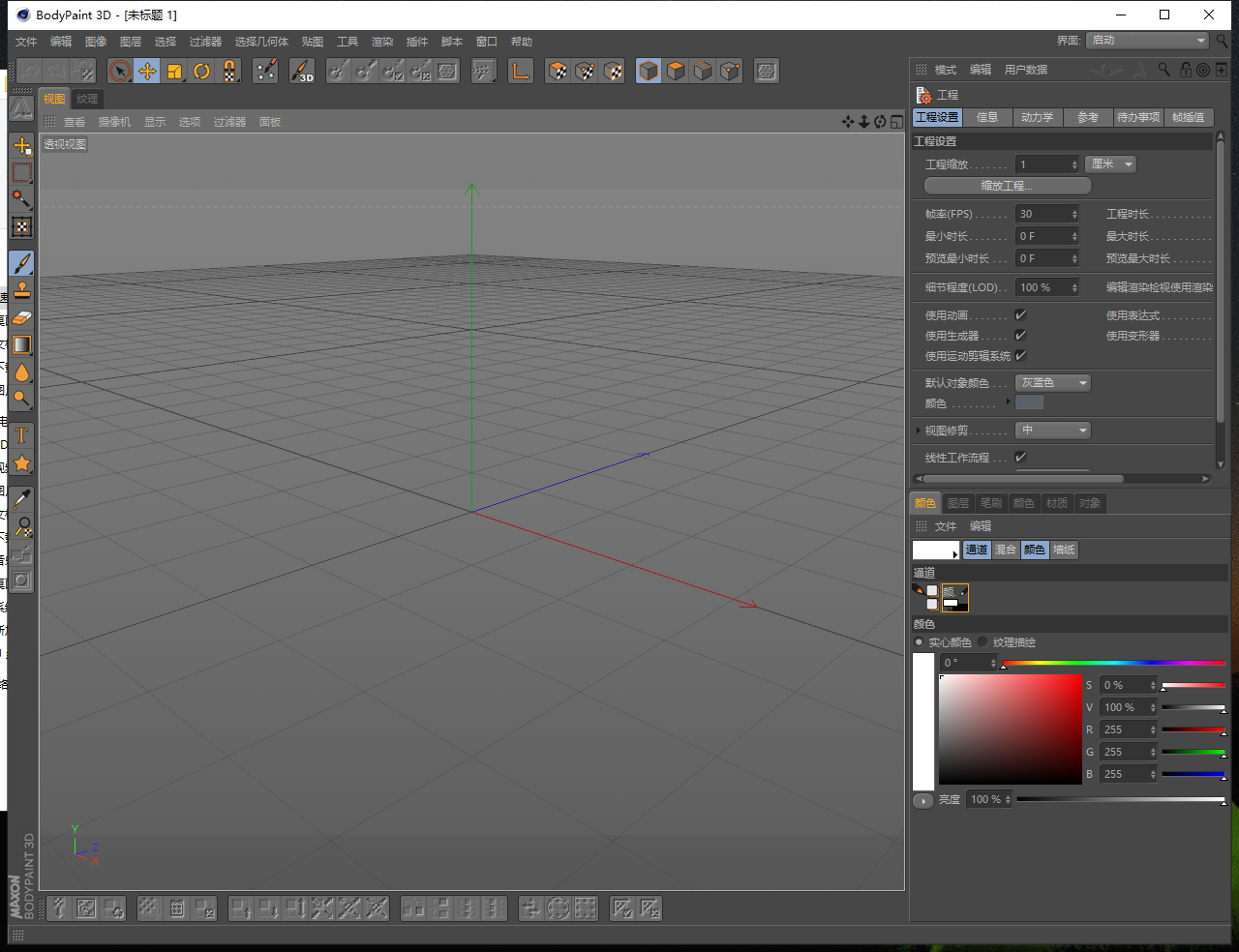1239x952 pixels.
Task: Click the viewport rotate camera icon
Action: click(x=880, y=121)
